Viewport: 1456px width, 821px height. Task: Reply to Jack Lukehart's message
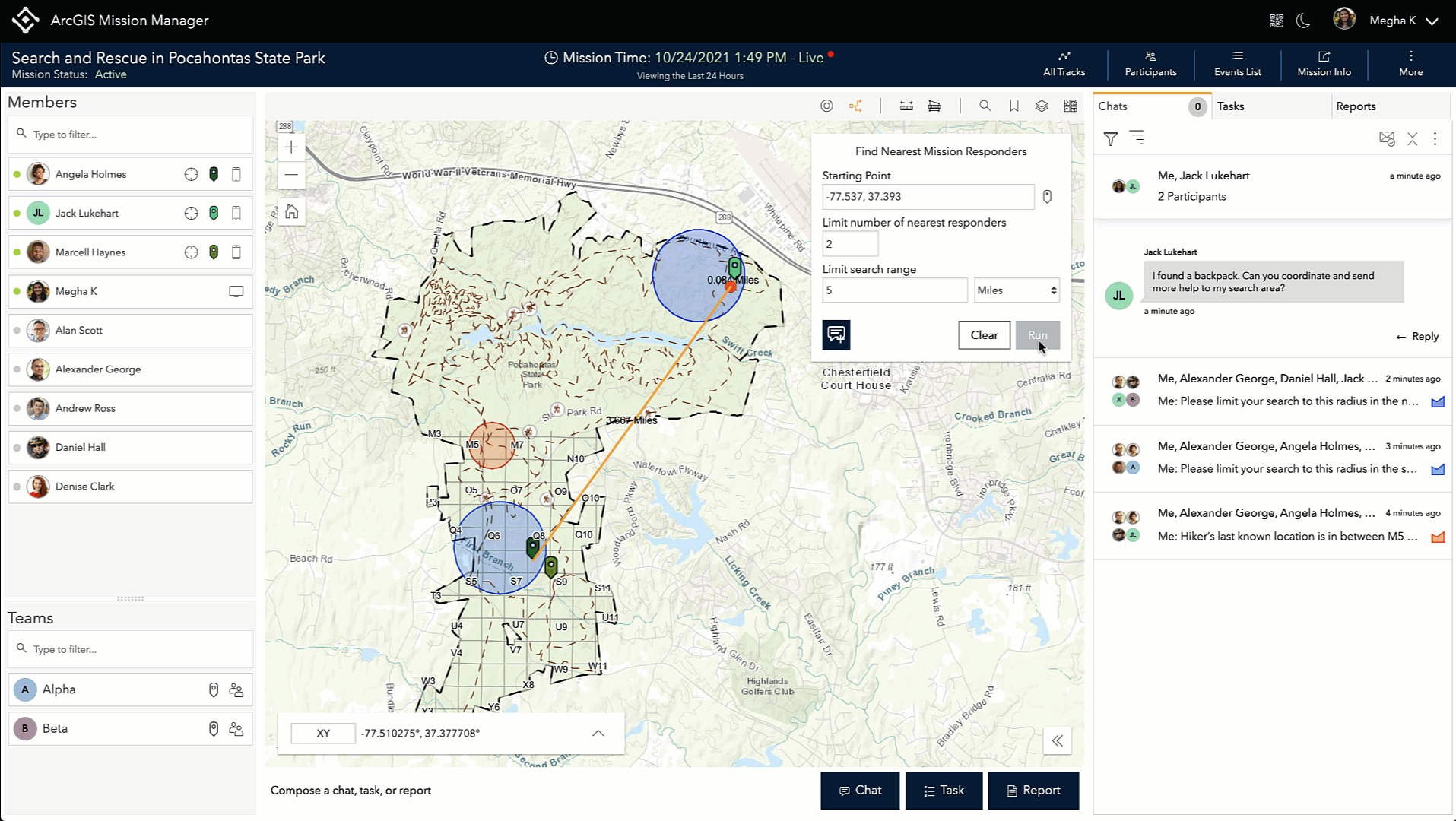pyautogui.click(x=1417, y=337)
